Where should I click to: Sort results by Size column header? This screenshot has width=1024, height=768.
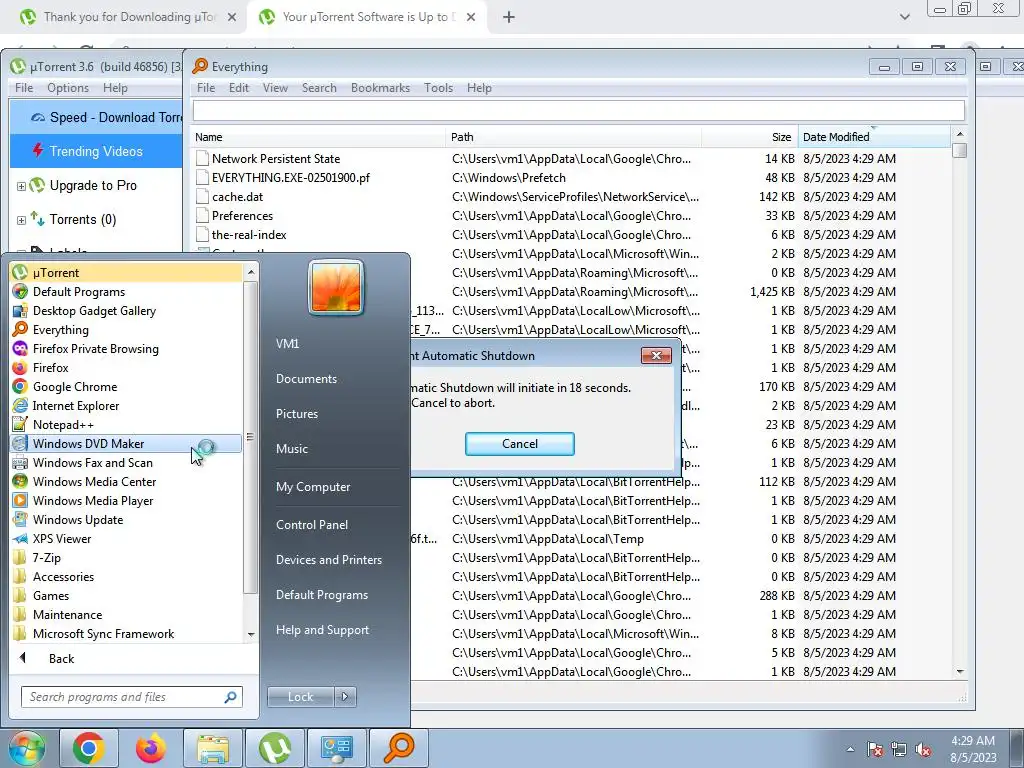750,136
